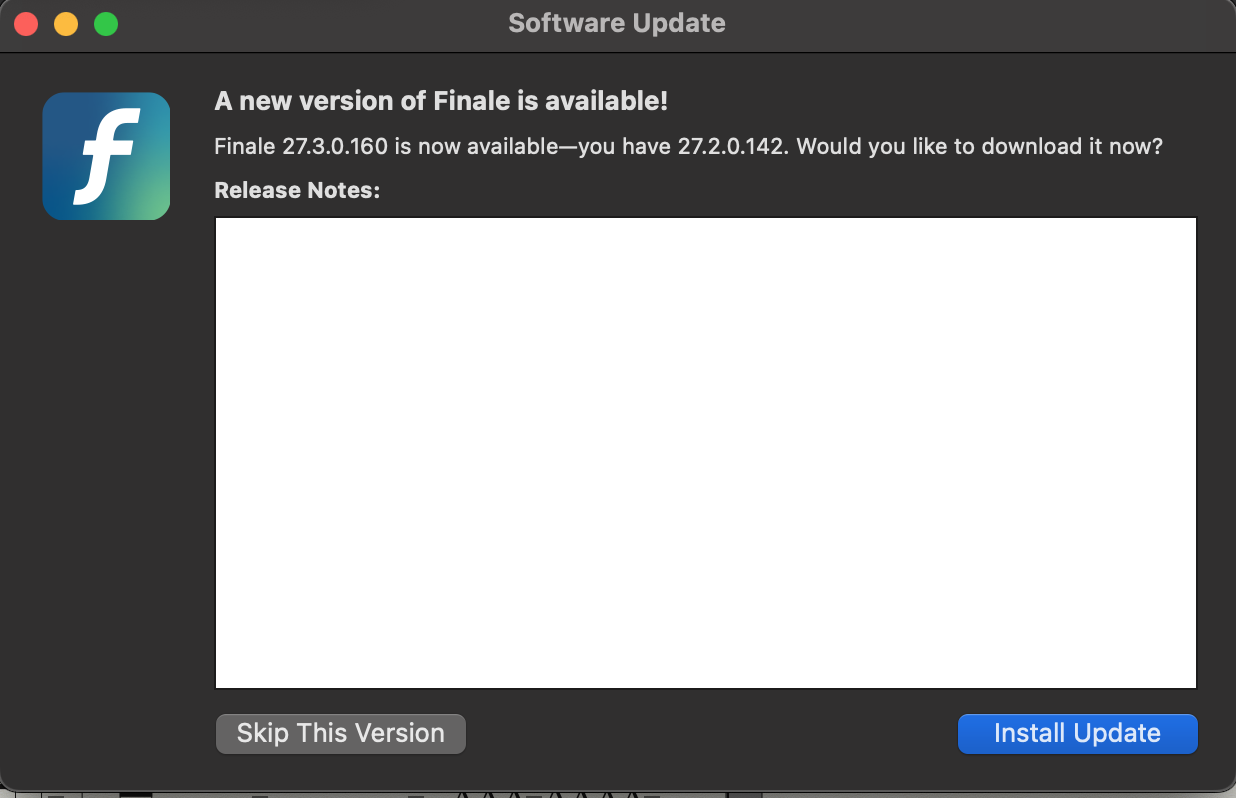
Task: Click the installed version number 27.2.0.142
Action: coord(732,147)
